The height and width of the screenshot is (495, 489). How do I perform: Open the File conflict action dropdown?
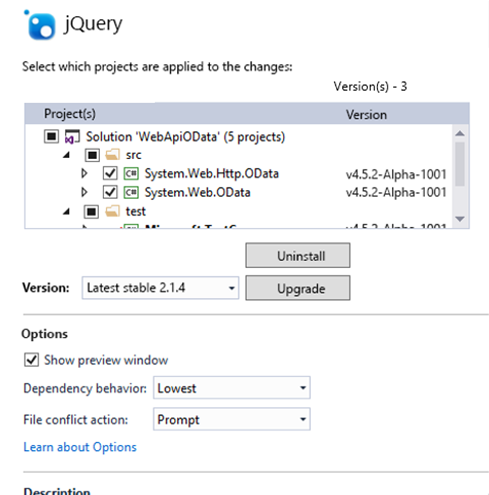point(232,419)
